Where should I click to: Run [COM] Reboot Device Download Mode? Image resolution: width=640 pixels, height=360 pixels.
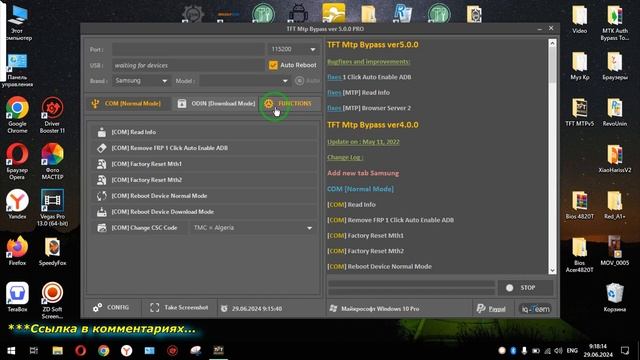[203, 212]
